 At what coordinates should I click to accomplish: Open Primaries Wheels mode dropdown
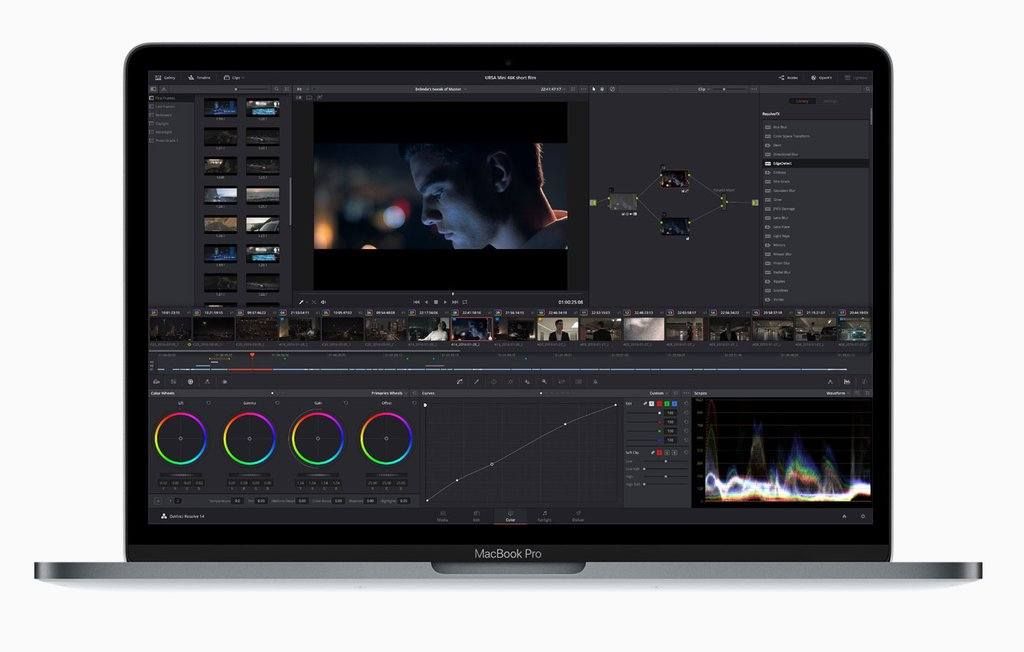[389, 393]
